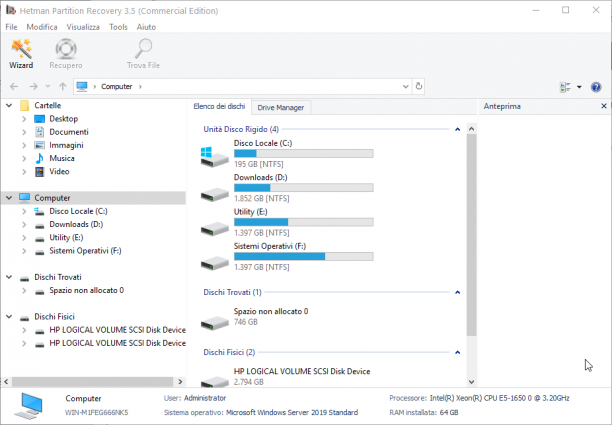Open the address bar history dropdown
612x425 pixels.
(406, 86)
